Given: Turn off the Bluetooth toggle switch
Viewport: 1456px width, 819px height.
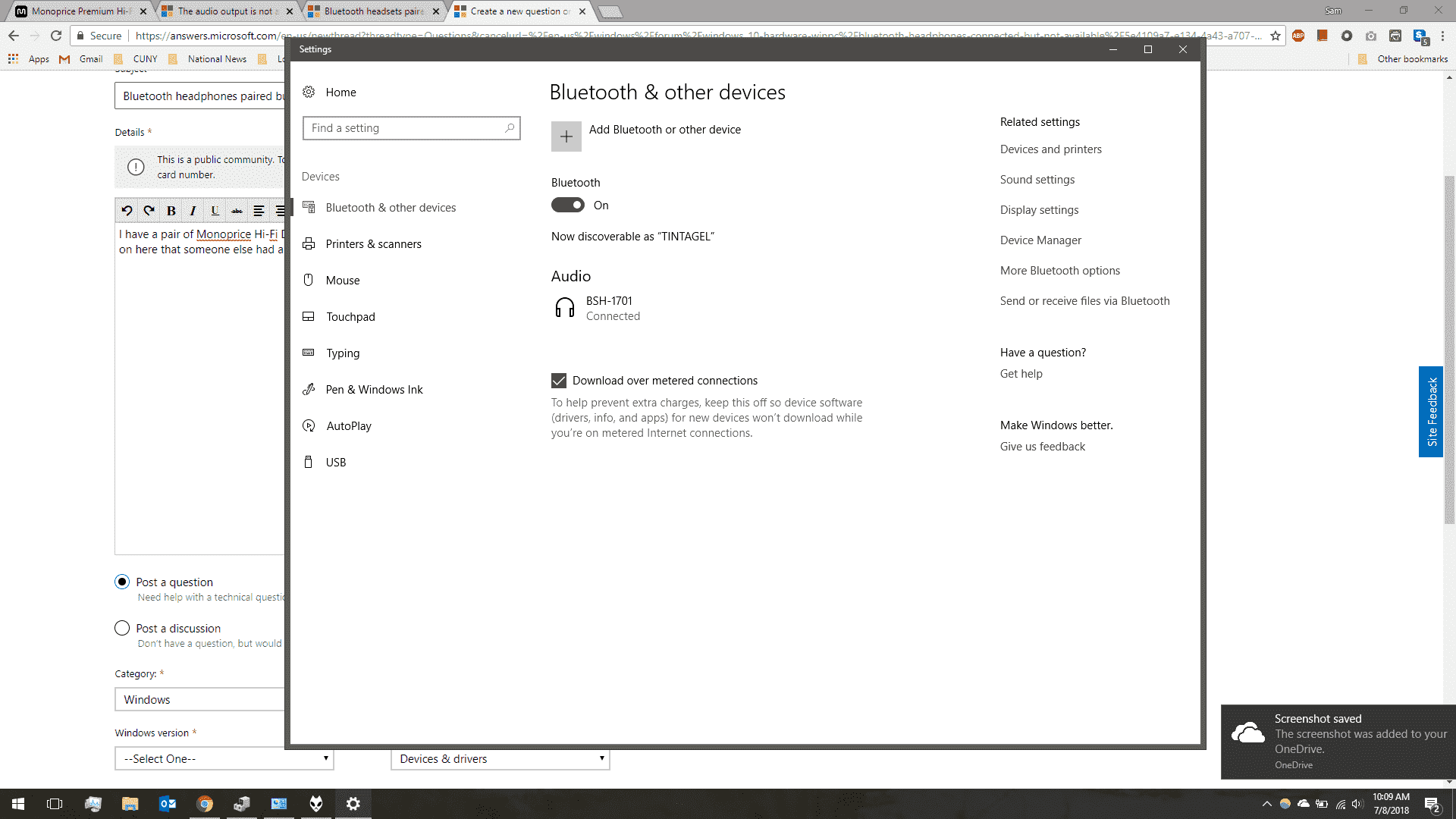Looking at the screenshot, I should 567,206.
